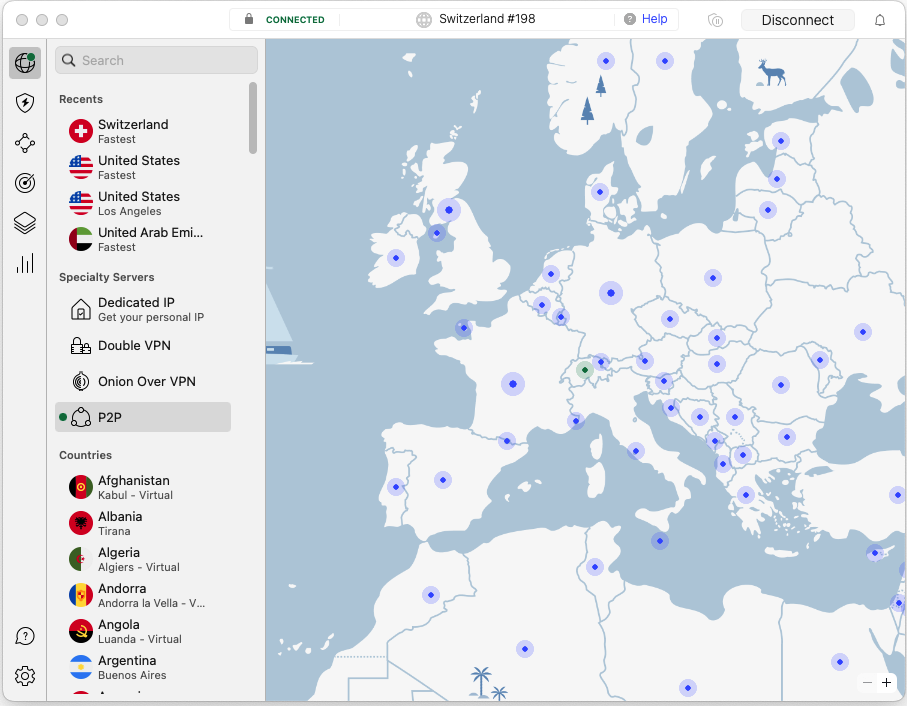907x706 pixels.
Task: Click the 'Switzerland' name in Recents
Action: tap(133, 124)
